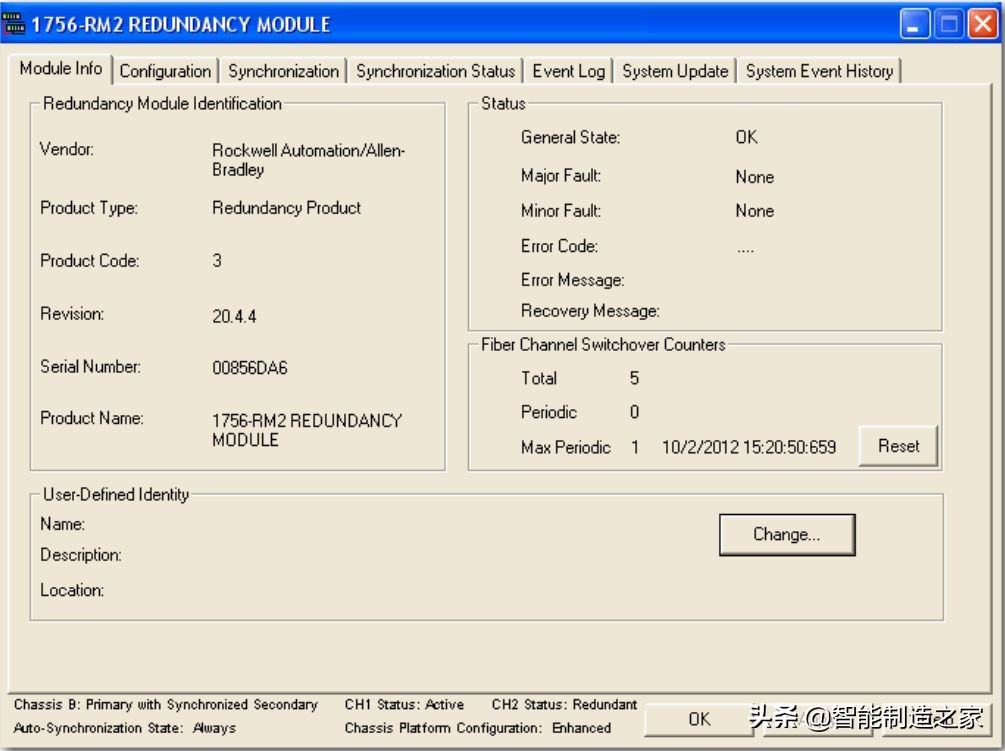The image size is (1005, 751).
Task: Select the Synchronization Status tab
Action: (435, 71)
